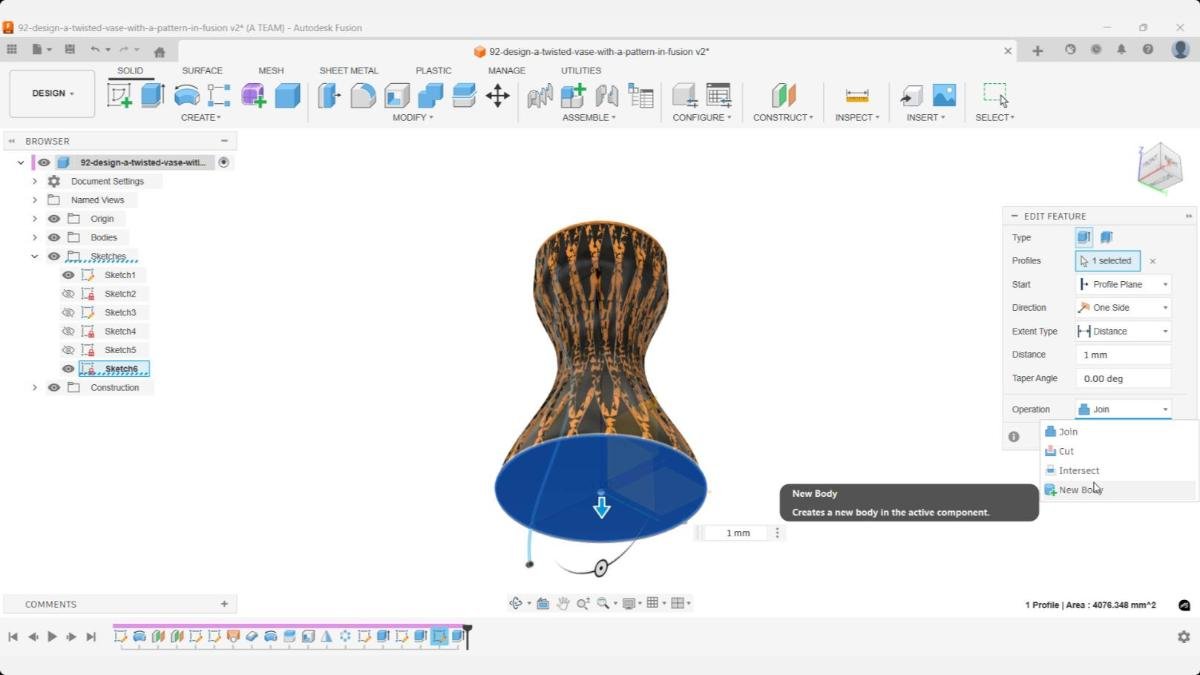Open the Revolve tool
Image resolution: width=1200 pixels, height=675 pixels.
[x=185, y=93]
